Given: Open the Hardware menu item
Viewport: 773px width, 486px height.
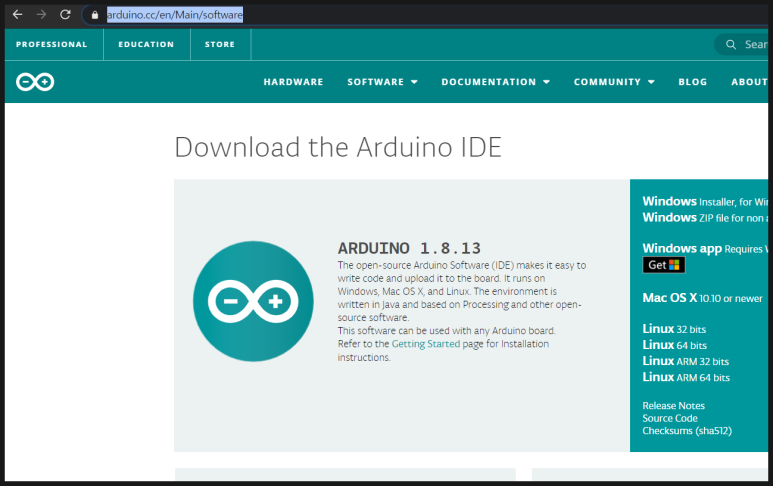Looking at the screenshot, I should (293, 82).
